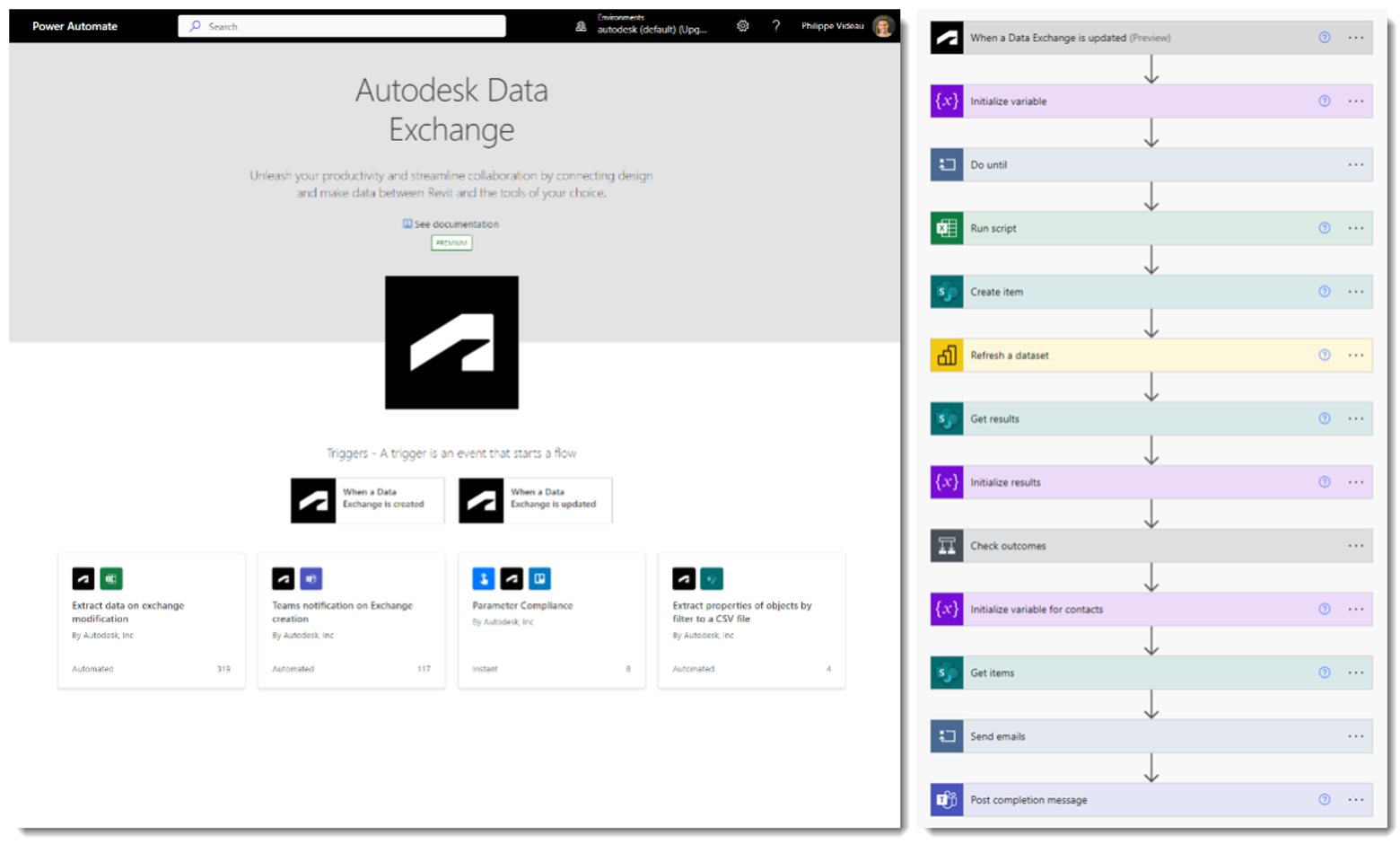Open Power Automate settings gear

(x=743, y=26)
